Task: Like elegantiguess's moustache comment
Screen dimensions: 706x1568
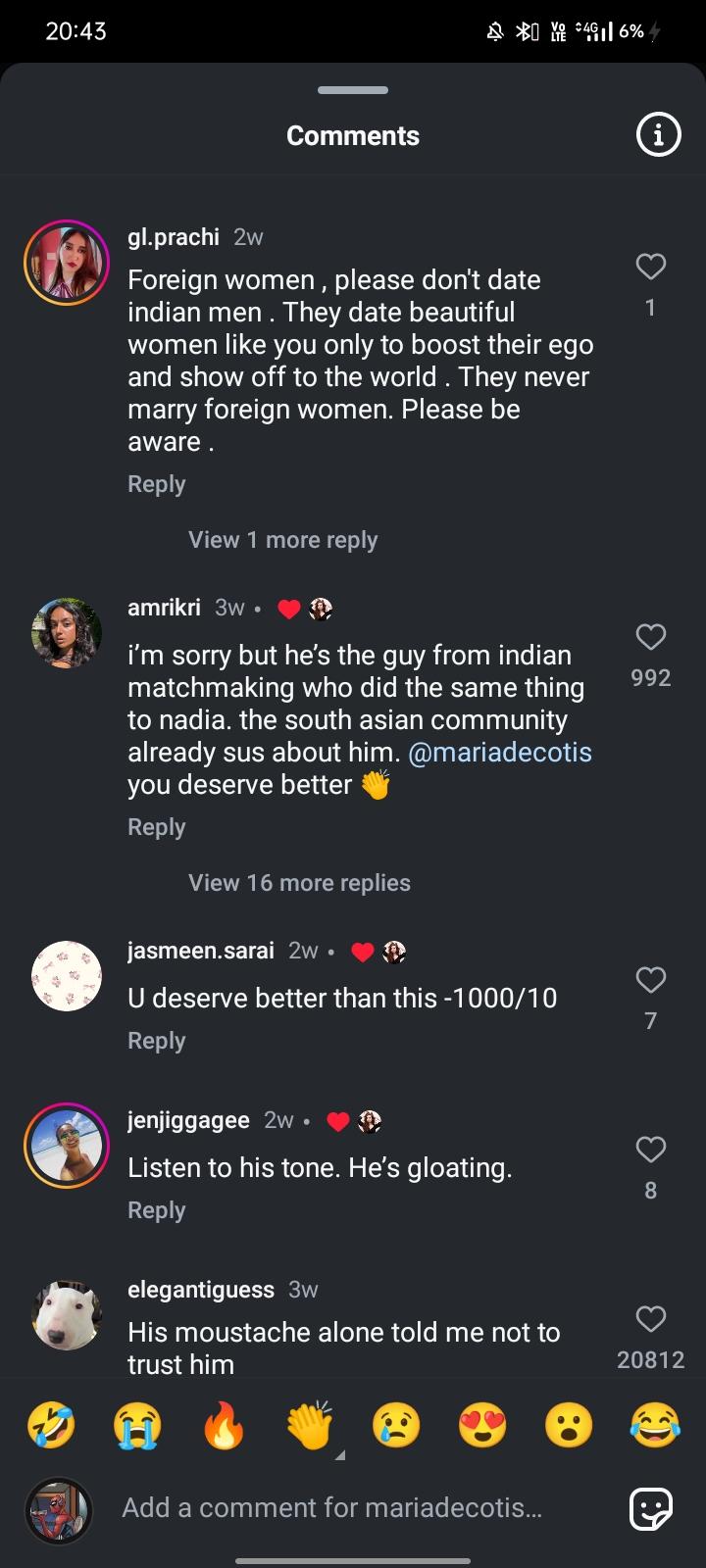Action: coord(650,1318)
